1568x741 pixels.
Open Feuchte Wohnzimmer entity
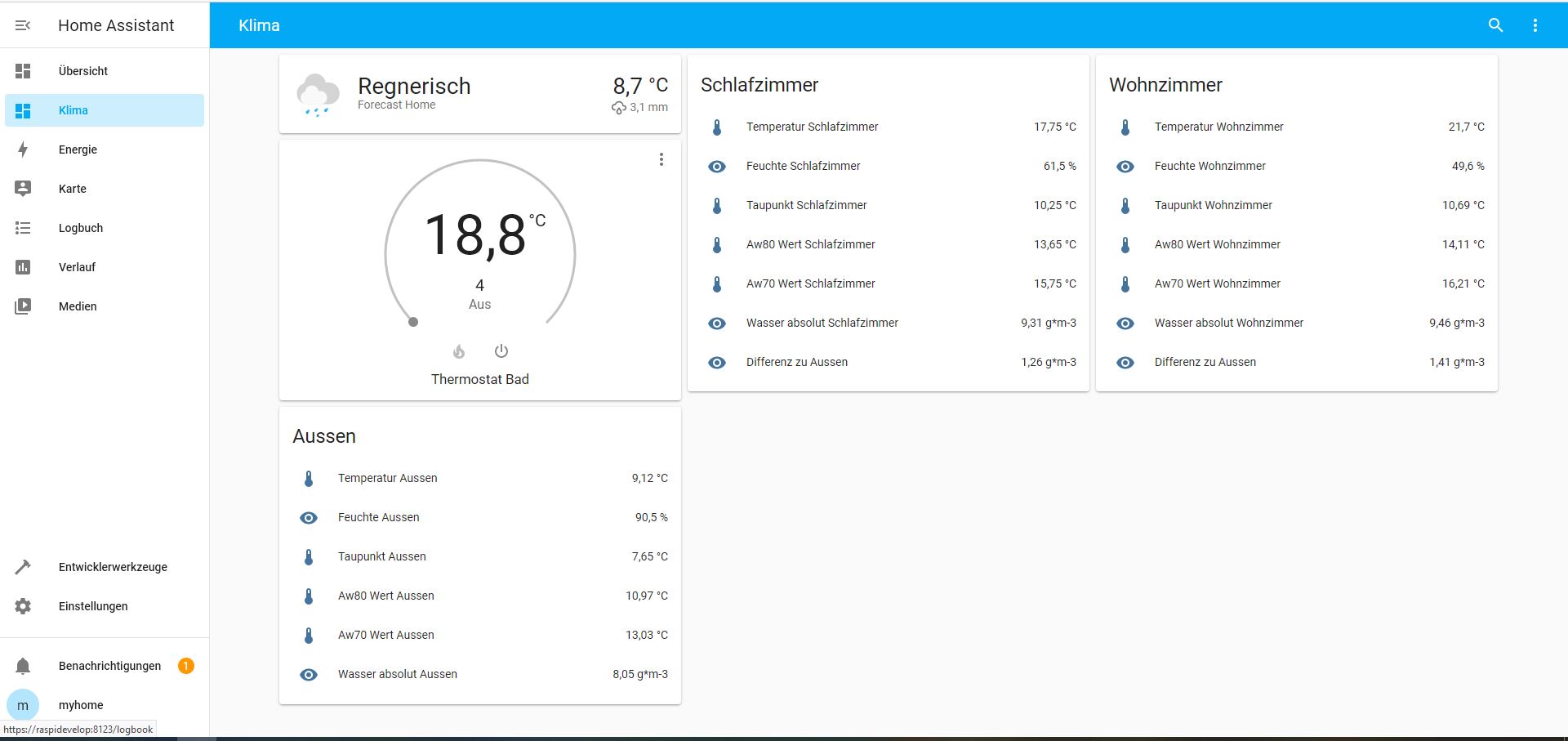pyautogui.click(x=1297, y=166)
